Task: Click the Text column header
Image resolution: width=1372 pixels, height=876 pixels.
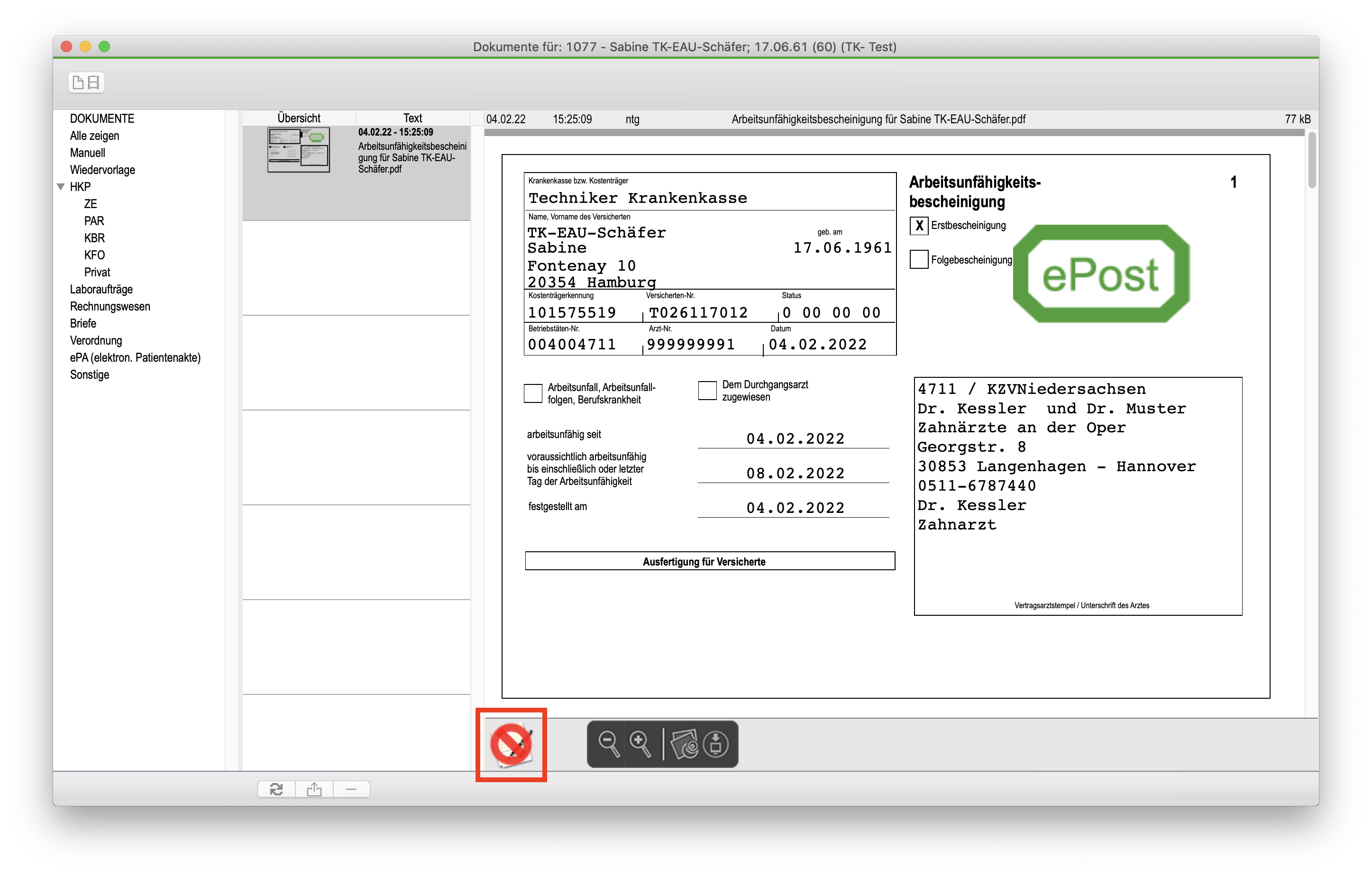Action: coord(412,118)
